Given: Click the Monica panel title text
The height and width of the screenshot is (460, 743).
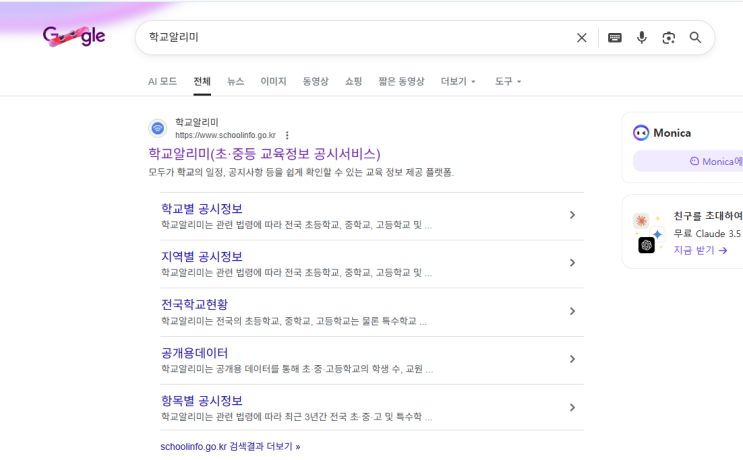Looking at the screenshot, I should pyautogui.click(x=672, y=133).
